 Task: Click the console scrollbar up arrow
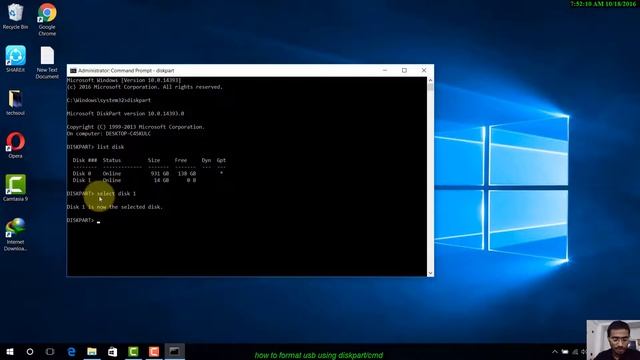click(x=430, y=80)
